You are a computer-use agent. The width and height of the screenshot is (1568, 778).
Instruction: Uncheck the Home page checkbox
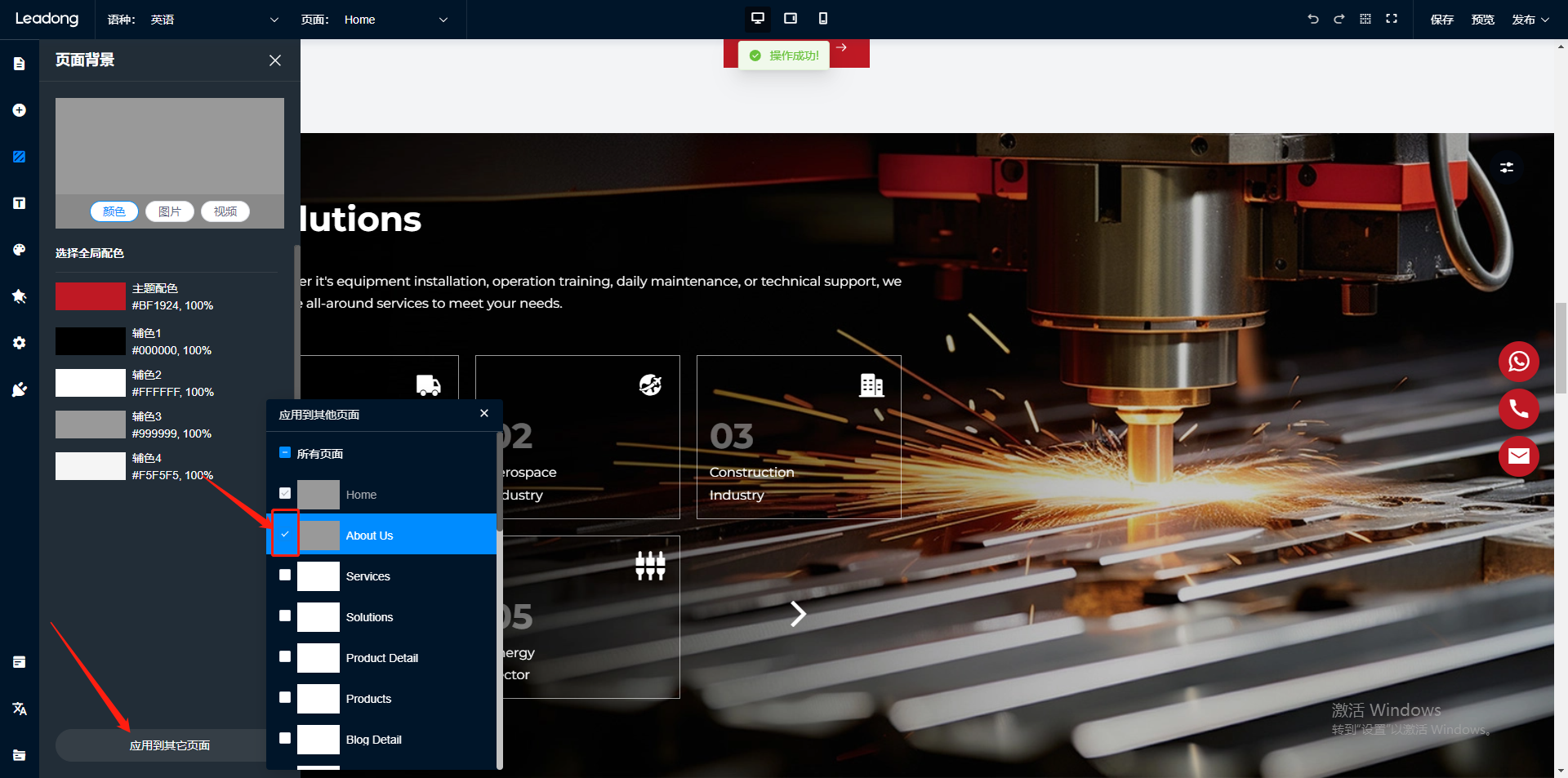285,493
